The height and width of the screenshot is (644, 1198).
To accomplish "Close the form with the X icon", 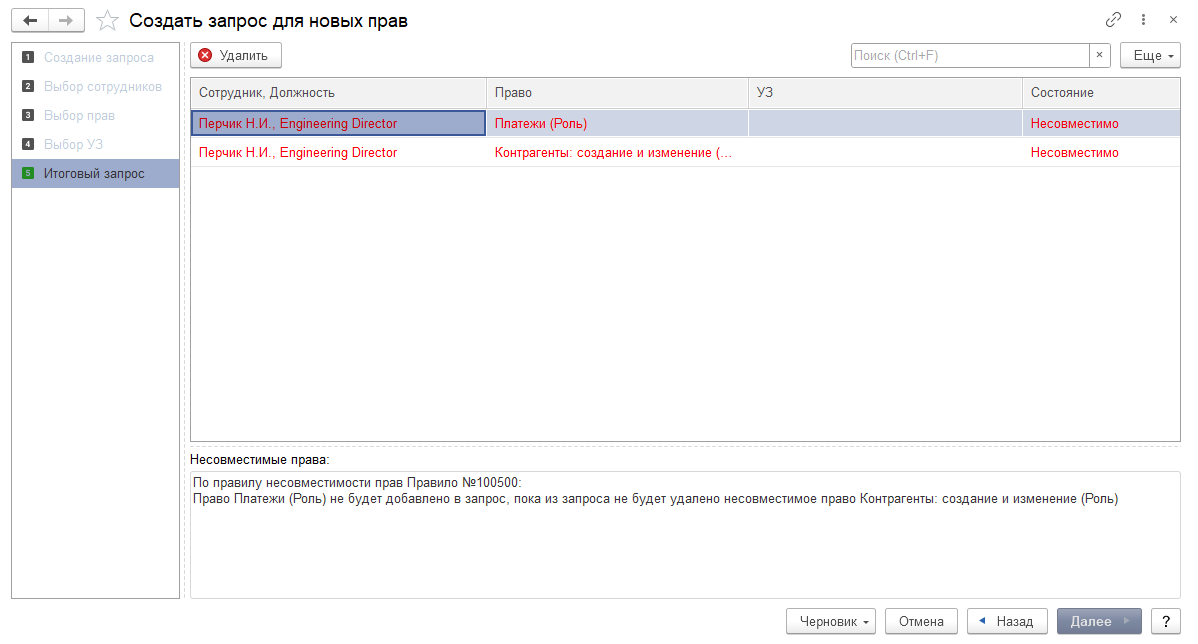I will coord(1173,20).
